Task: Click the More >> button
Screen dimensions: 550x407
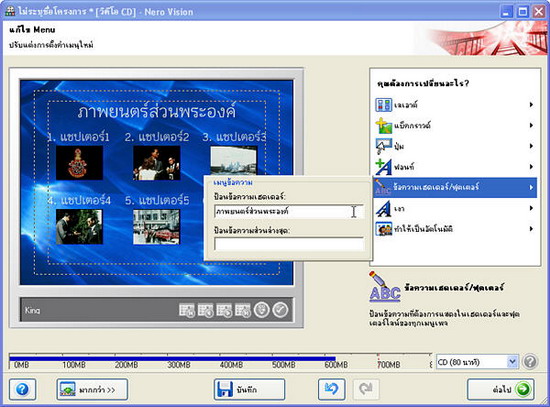Action: click(92, 389)
